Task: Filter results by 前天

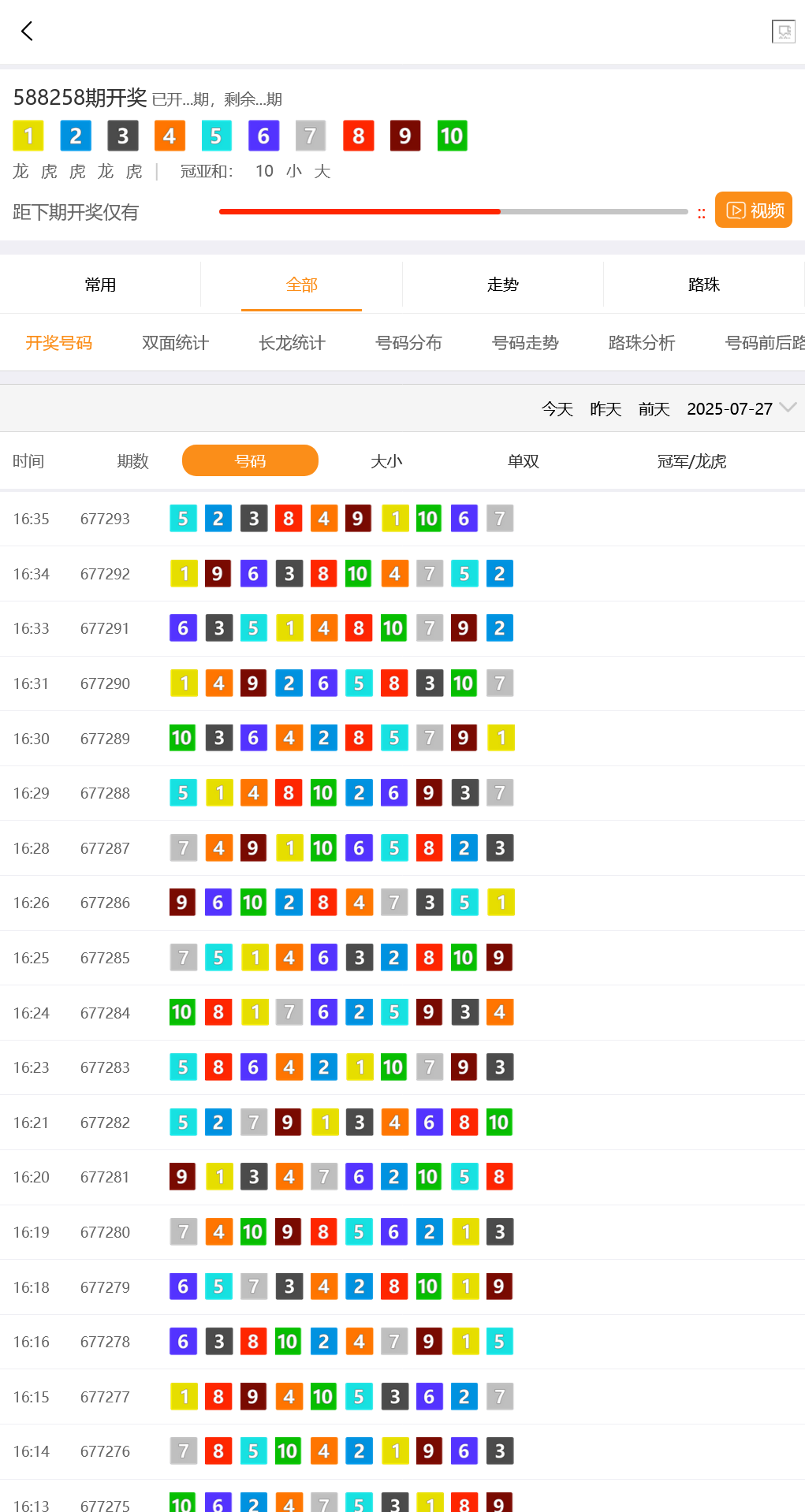Action: click(x=654, y=409)
